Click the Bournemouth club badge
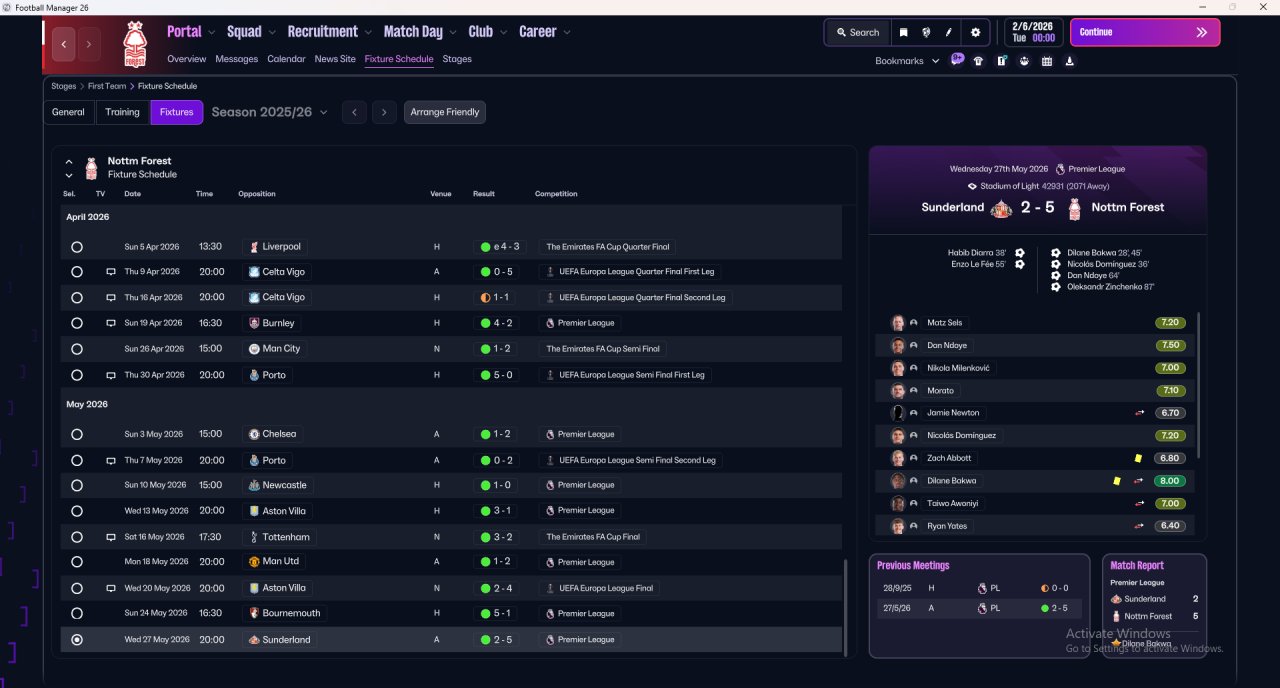Image resolution: width=1280 pixels, height=688 pixels. [x=254, y=613]
